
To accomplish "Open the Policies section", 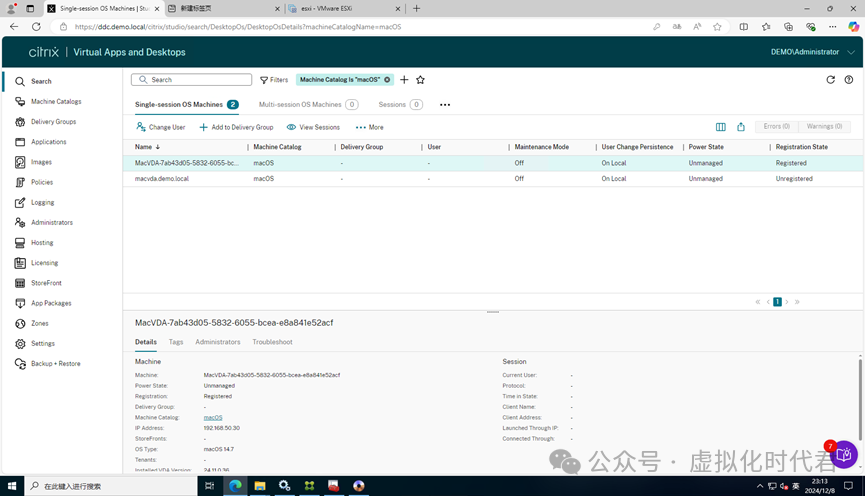I will point(42,182).
